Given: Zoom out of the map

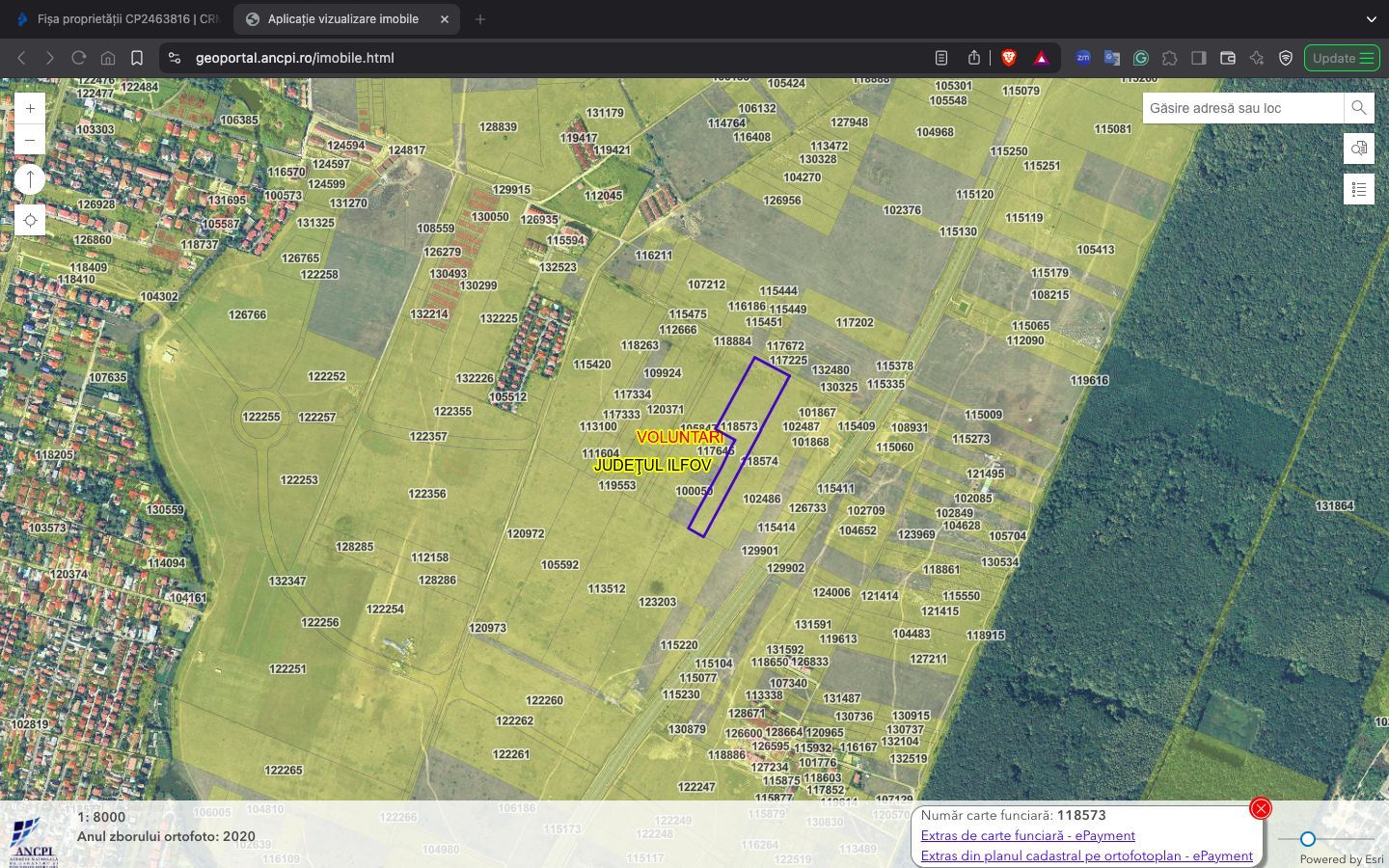Looking at the screenshot, I should pyautogui.click(x=30, y=141).
